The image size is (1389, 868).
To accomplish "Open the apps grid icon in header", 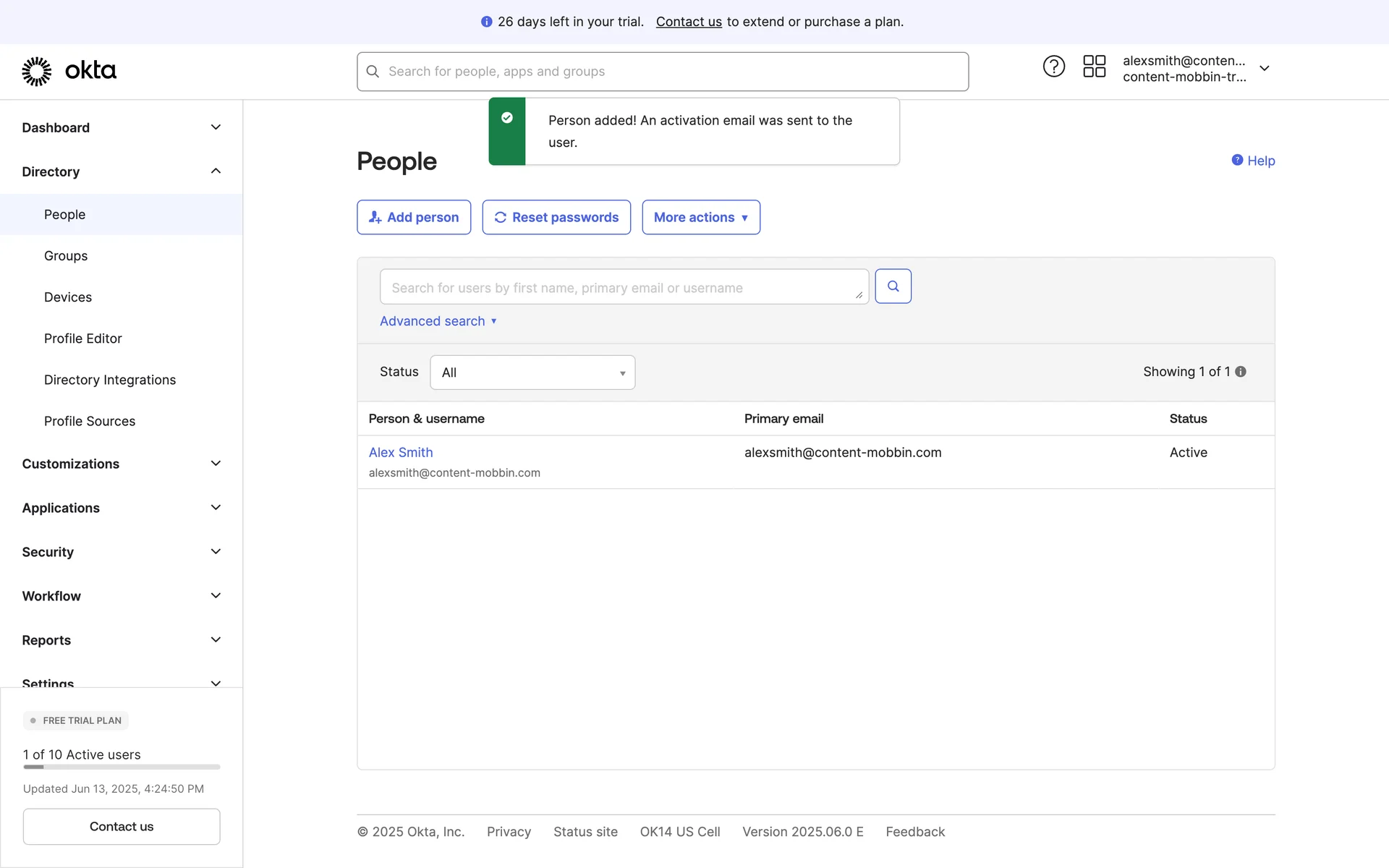I will [x=1094, y=67].
